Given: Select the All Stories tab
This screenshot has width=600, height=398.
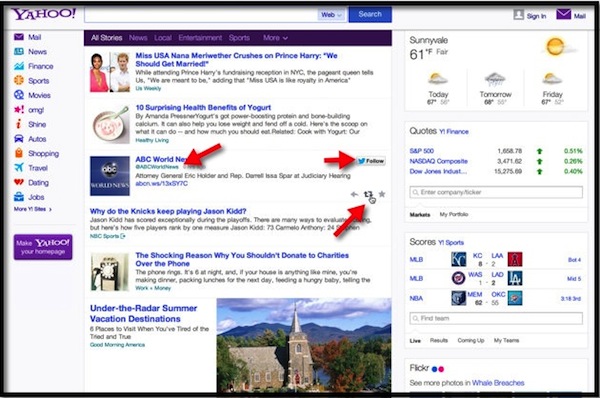Looking at the screenshot, I should pyautogui.click(x=106, y=38).
